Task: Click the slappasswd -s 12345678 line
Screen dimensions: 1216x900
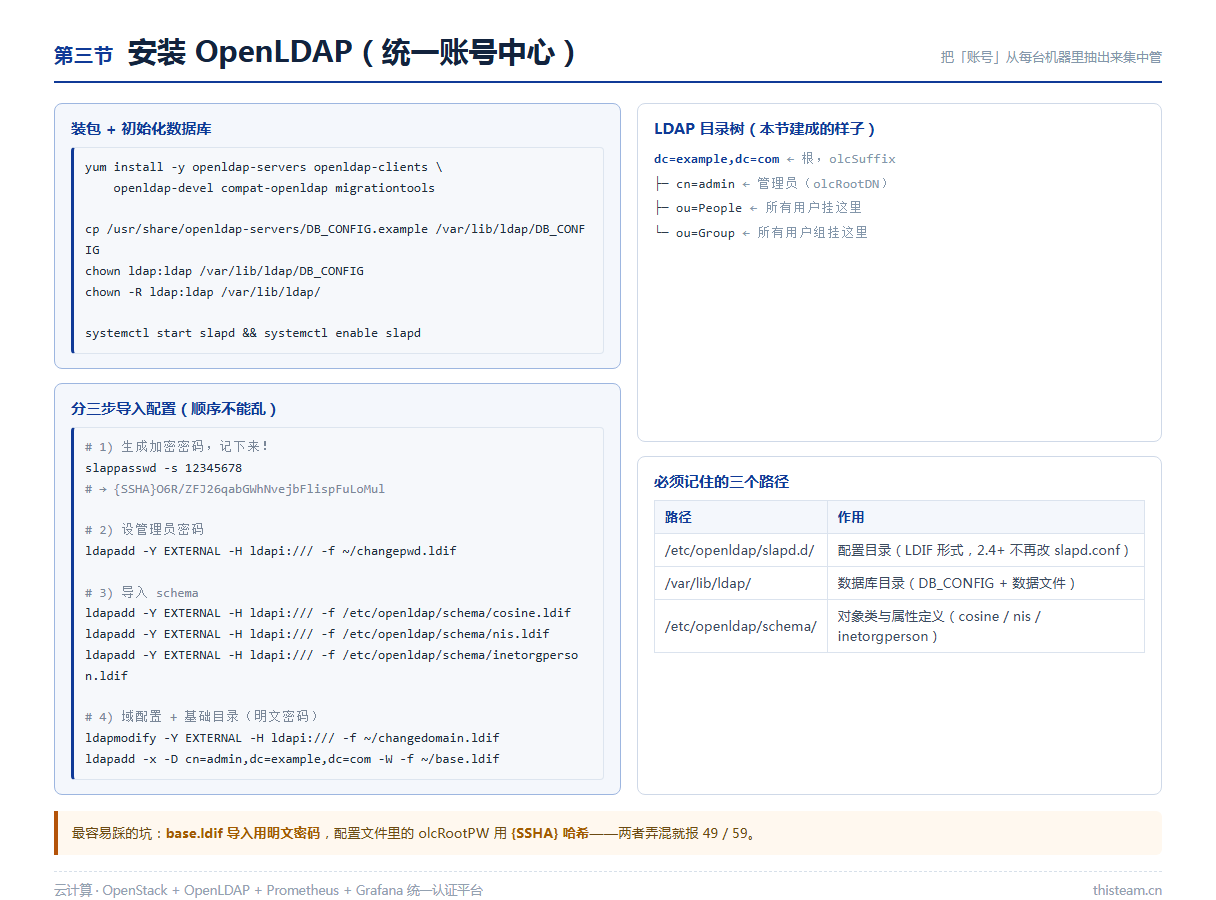Action: 164,468
